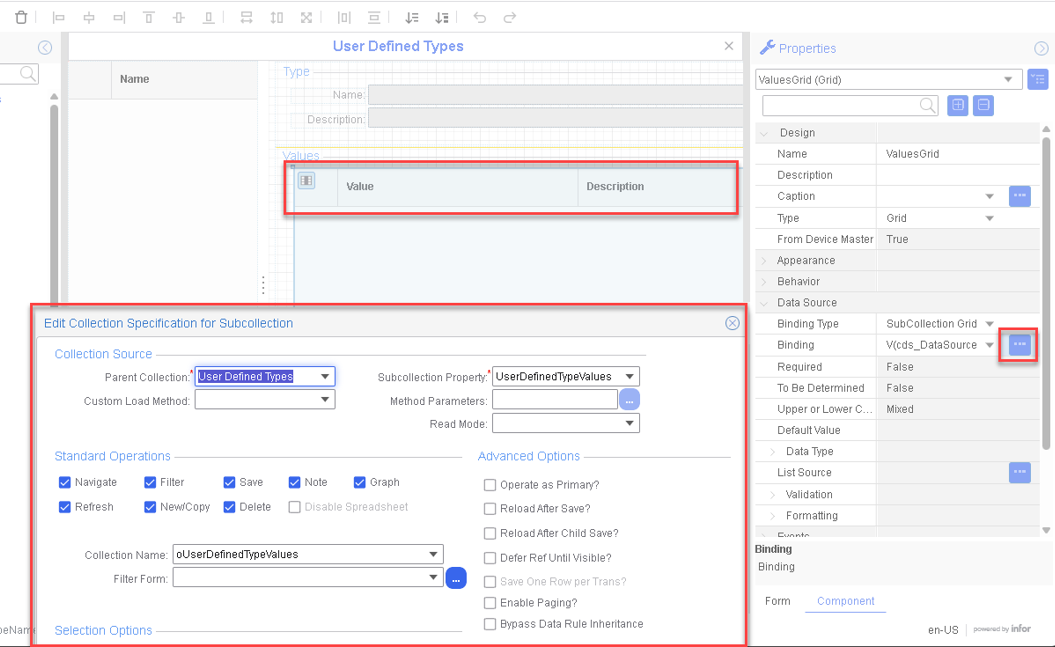Click the distribute horizontally icon
1055x647 pixels.
click(344, 17)
